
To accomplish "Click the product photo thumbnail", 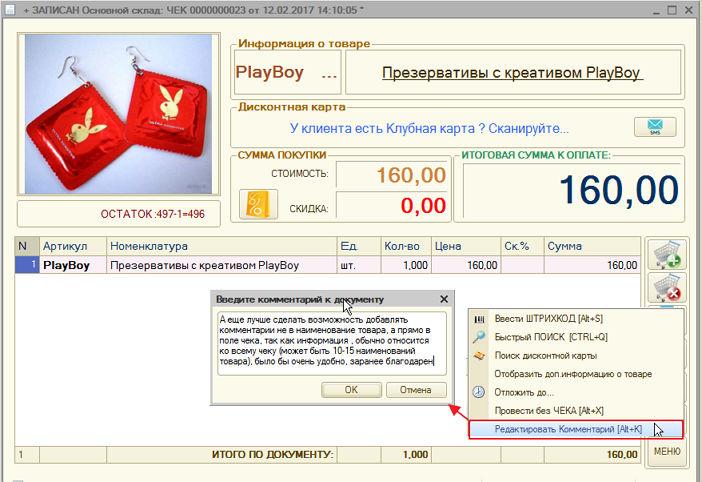I will [x=118, y=114].
